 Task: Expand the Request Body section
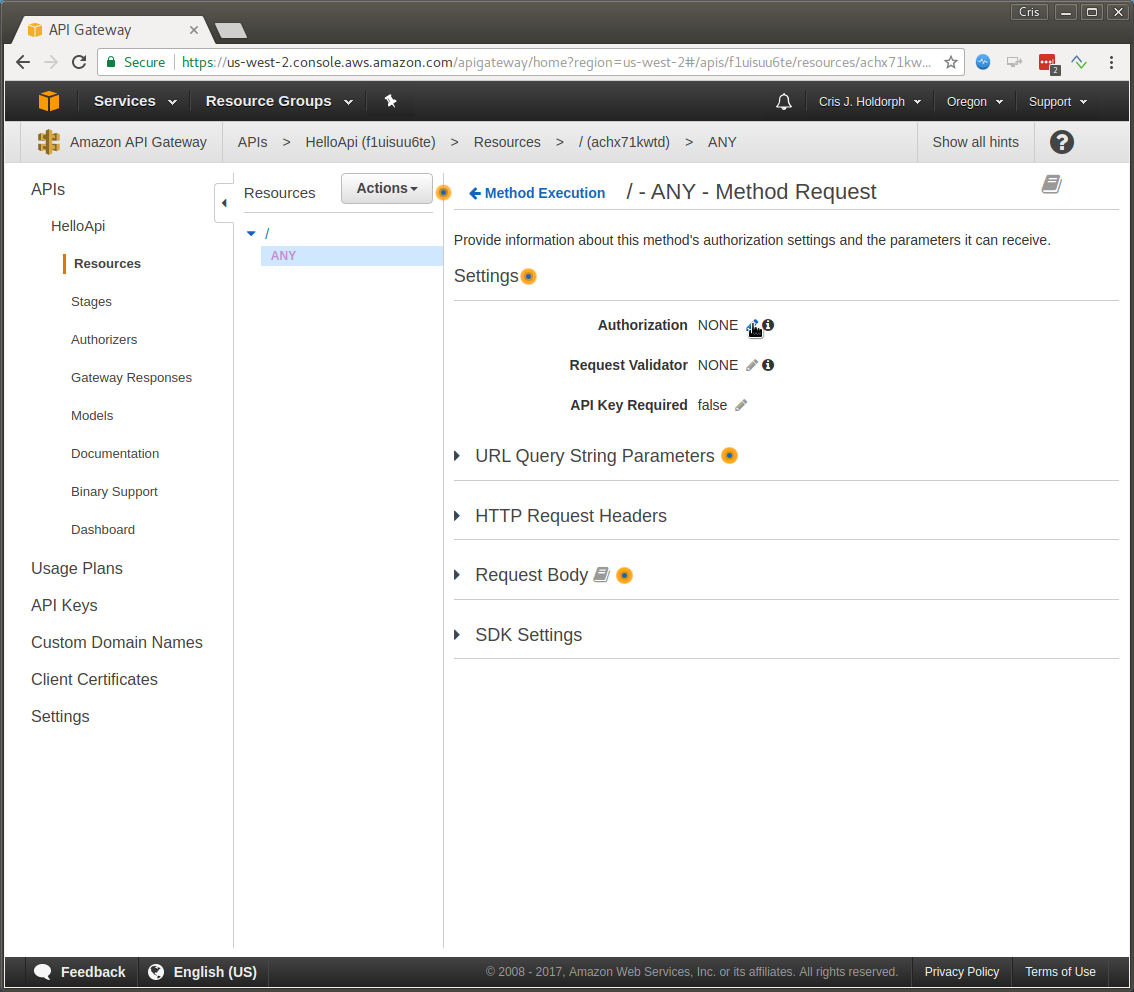[457, 575]
